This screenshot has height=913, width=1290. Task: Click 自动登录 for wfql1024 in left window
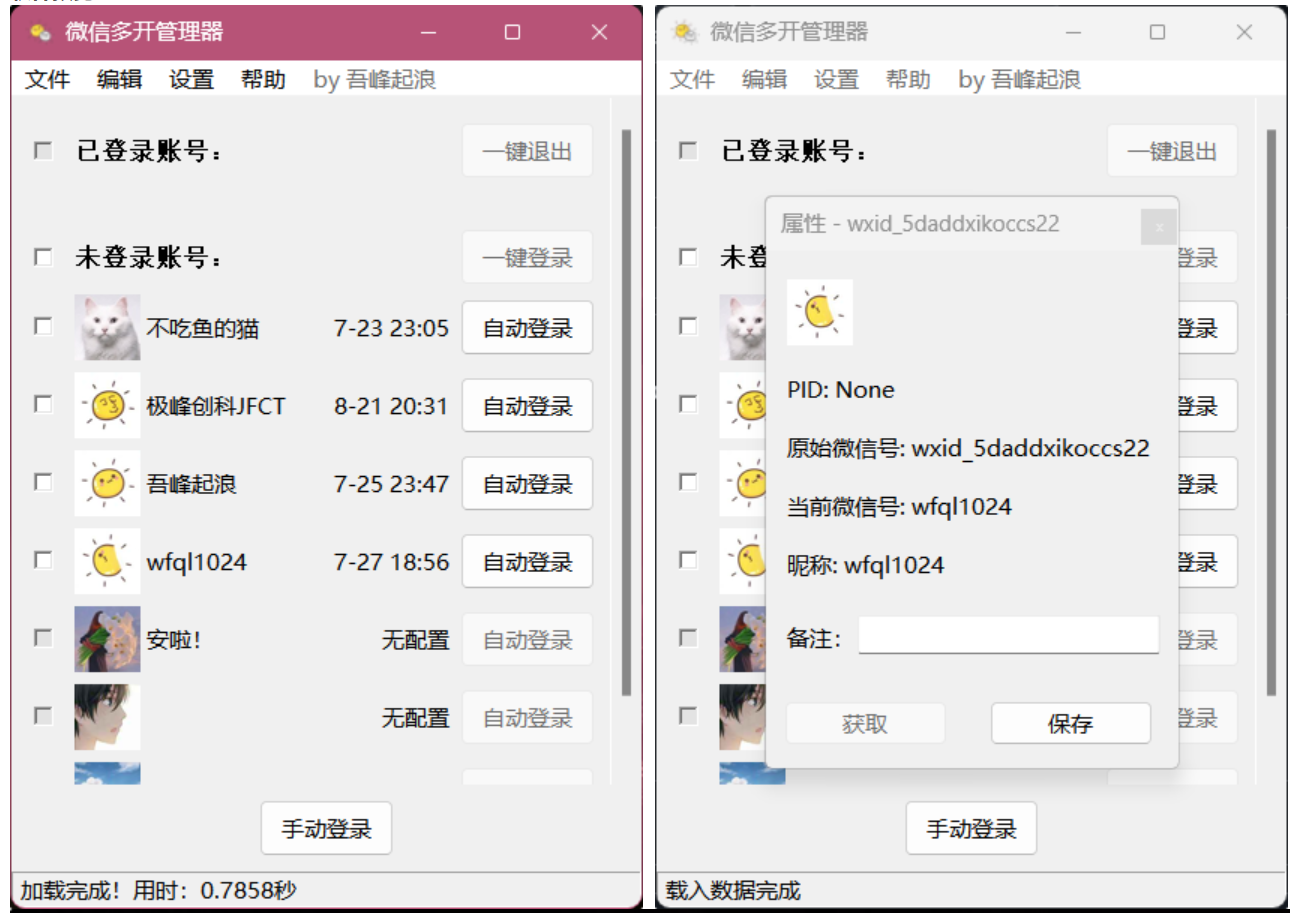(527, 562)
